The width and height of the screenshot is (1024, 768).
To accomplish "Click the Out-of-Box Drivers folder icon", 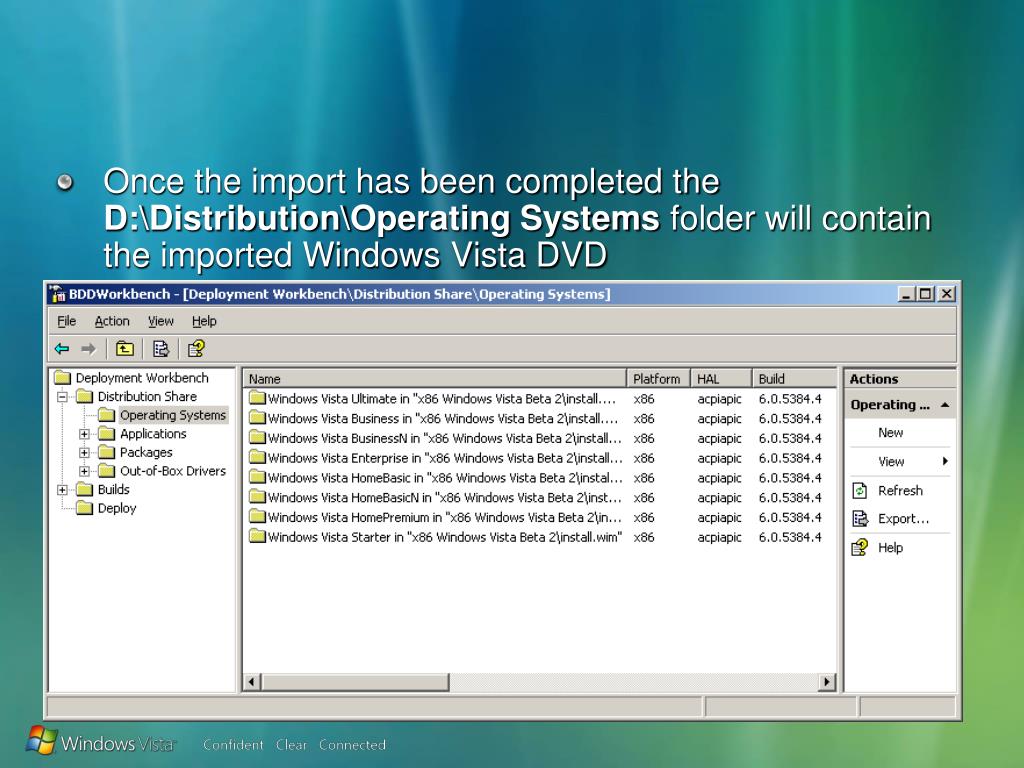I will tap(106, 471).
